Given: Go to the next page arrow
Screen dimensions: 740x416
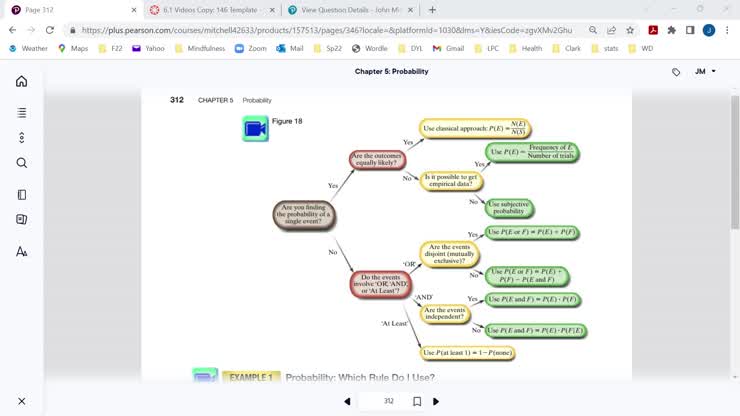Looking at the screenshot, I should click(436, 401).
